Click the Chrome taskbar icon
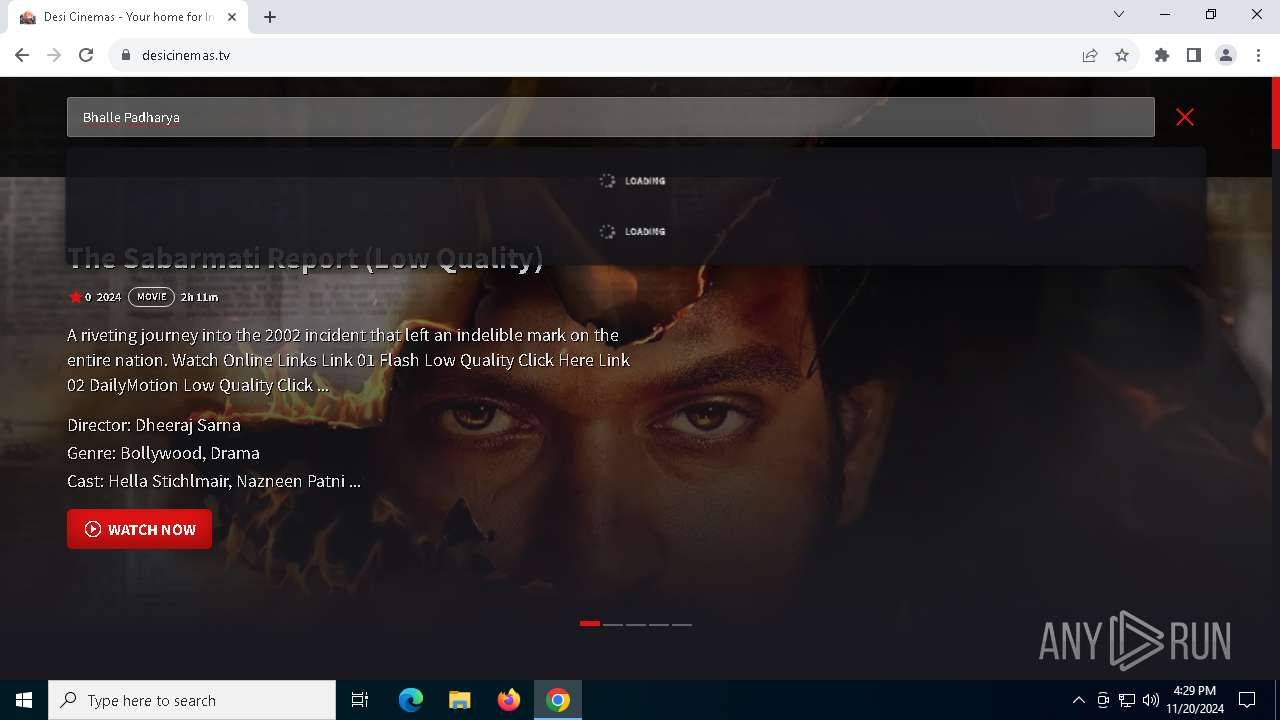 558,700
